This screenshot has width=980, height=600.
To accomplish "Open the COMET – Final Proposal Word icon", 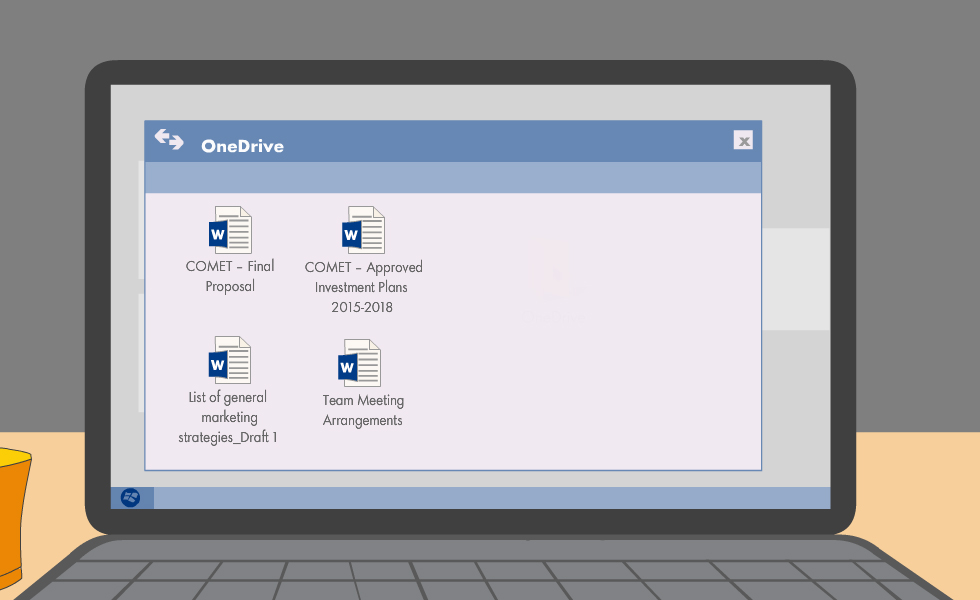I will click(x=230, y=230).
